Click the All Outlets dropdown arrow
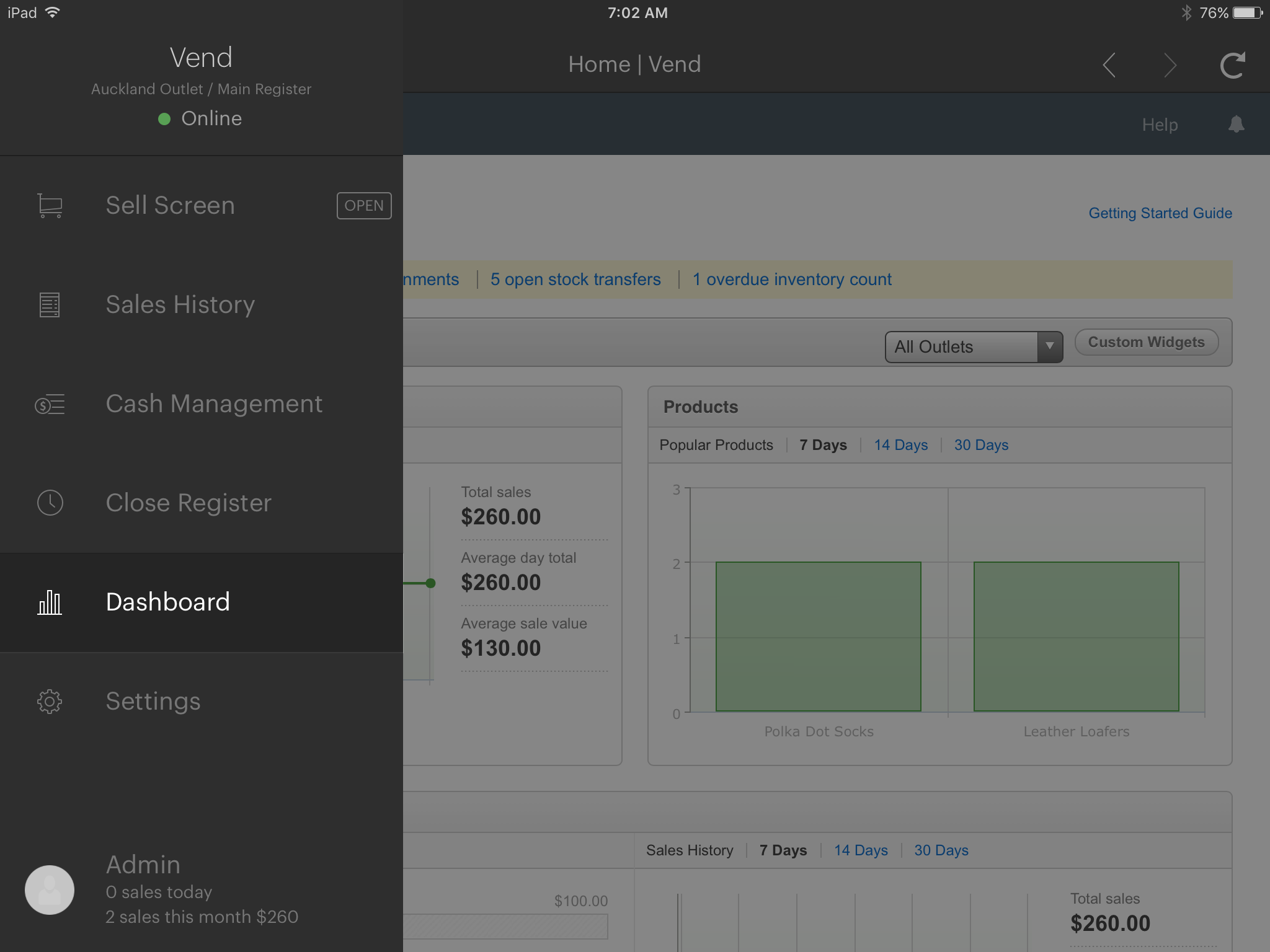Image resolution: width=1270 pixels, height=952 pixels. click(1049, 346)
